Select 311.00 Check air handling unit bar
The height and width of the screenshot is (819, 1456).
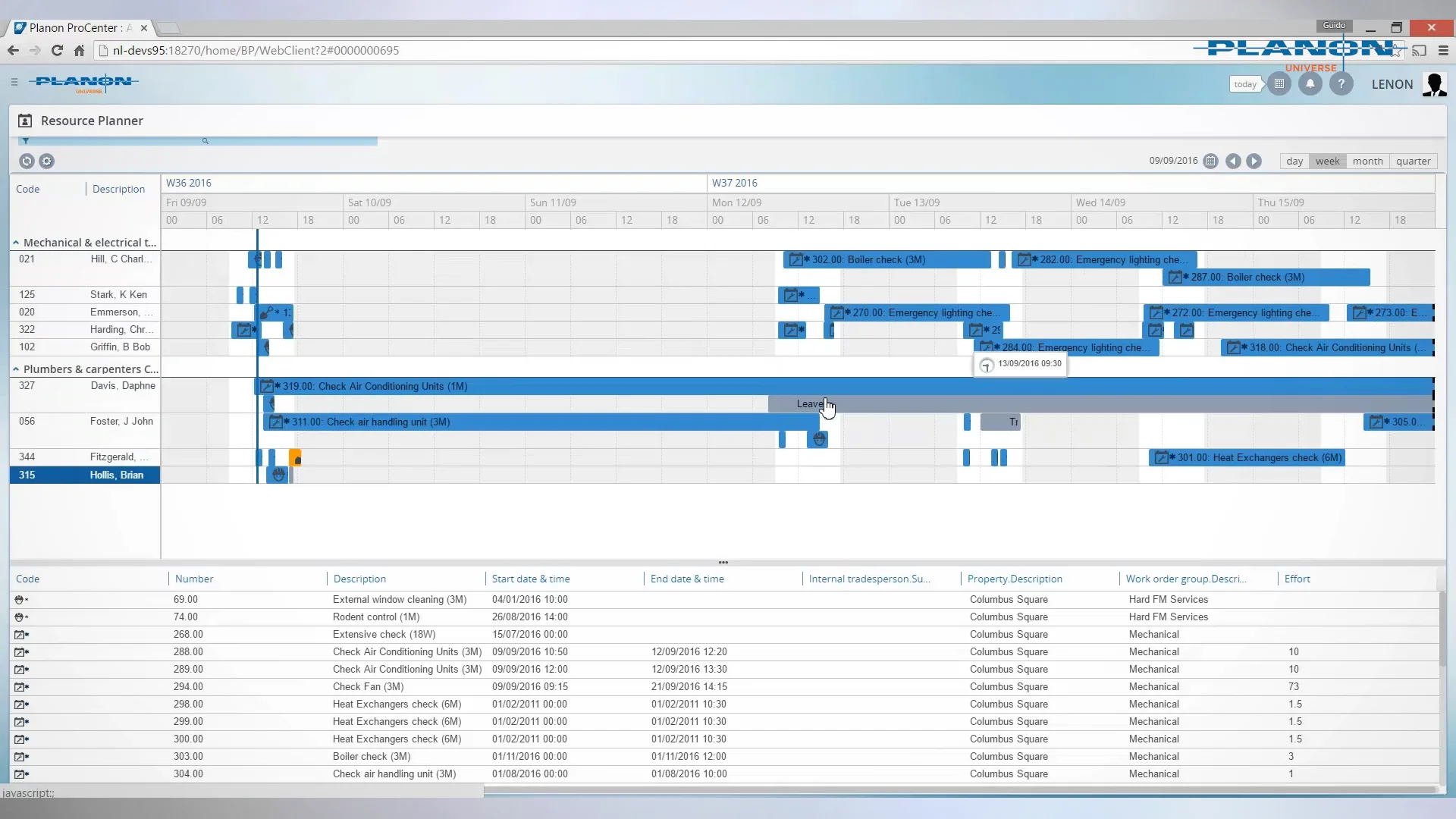click(x=541, y=422)
